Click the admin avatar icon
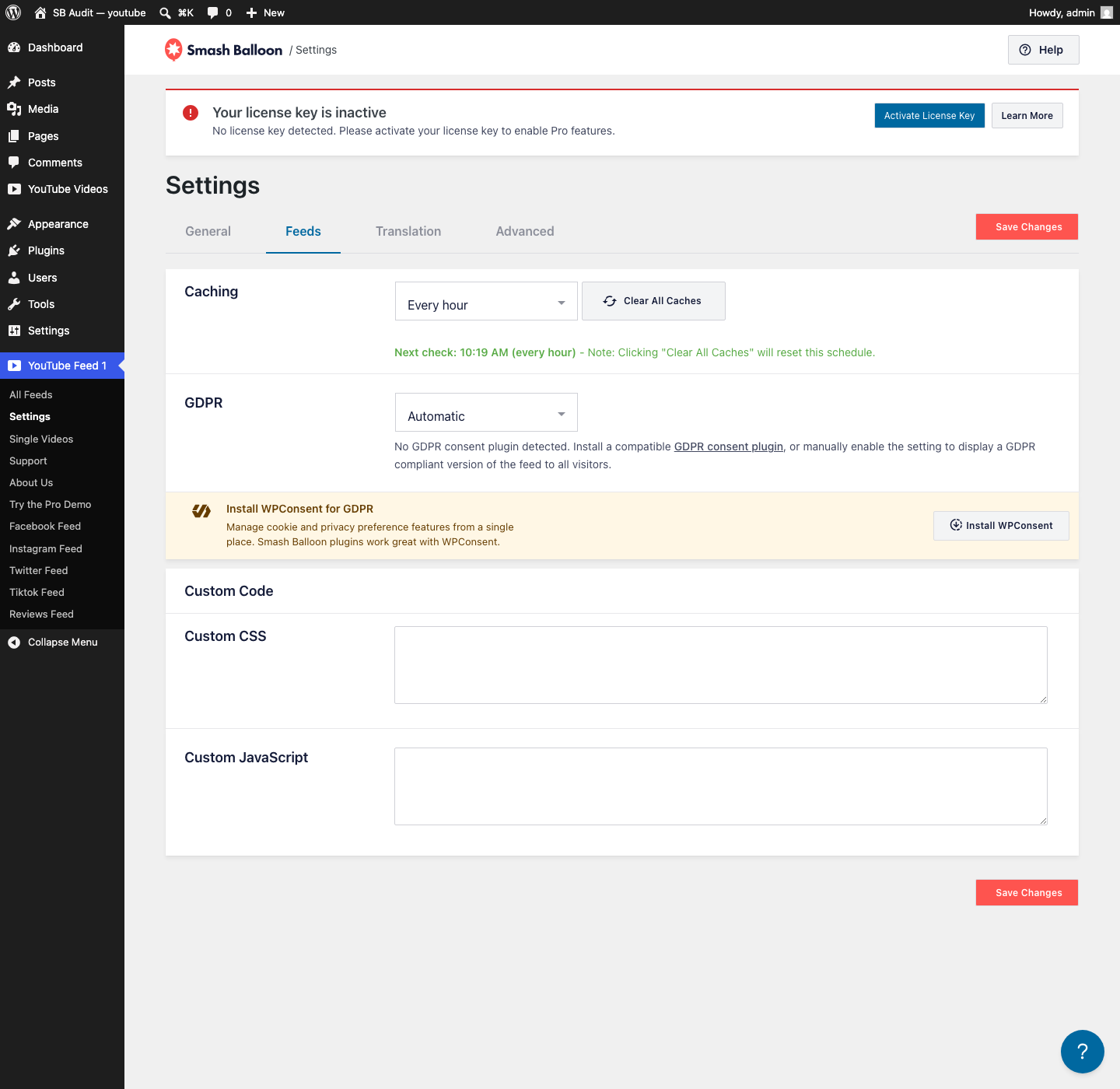Image resolution: width=1120 pixels, height=1089 pixels. [x=1107, y=12]
